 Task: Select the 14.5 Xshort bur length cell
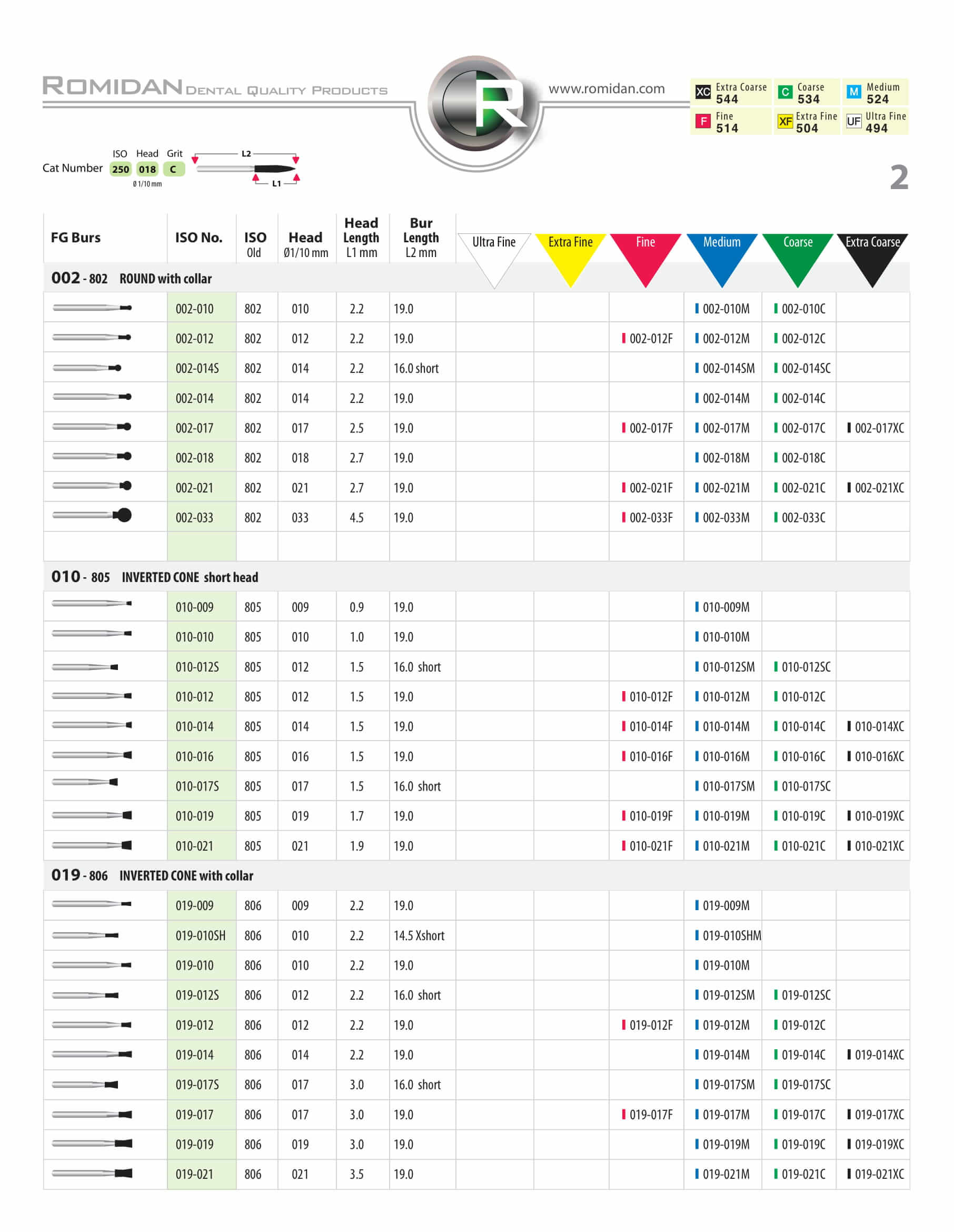coord(419,935)
